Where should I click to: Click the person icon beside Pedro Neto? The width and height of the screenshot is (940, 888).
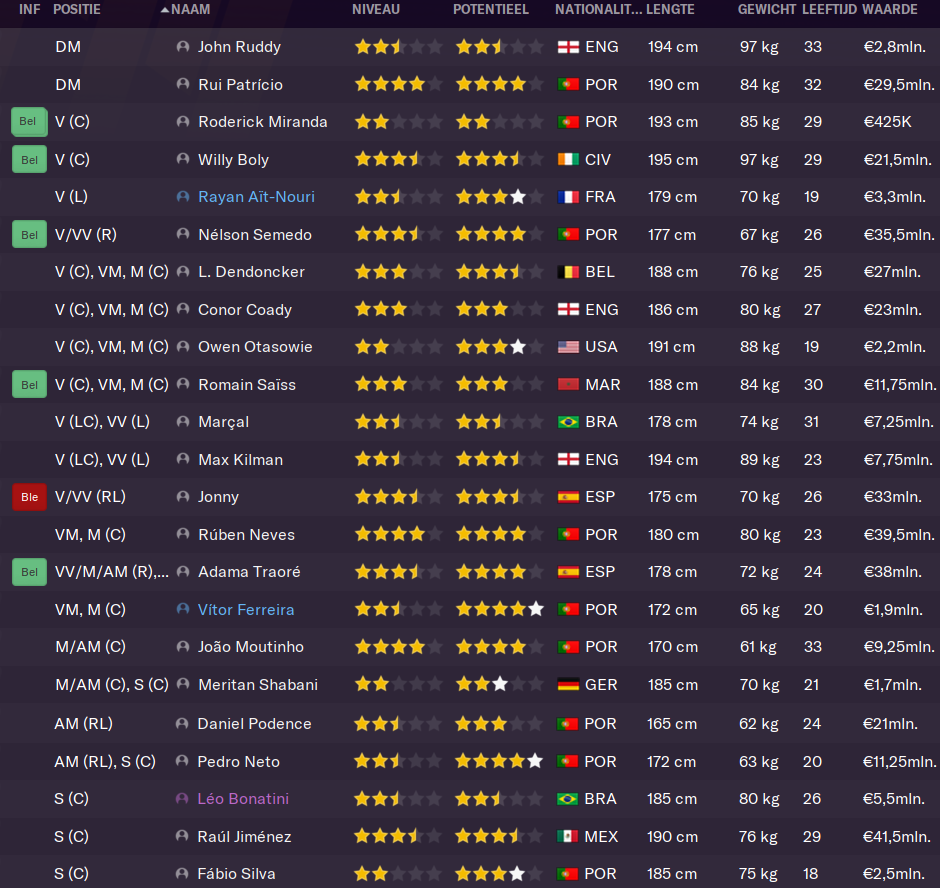tap(182, 761)
